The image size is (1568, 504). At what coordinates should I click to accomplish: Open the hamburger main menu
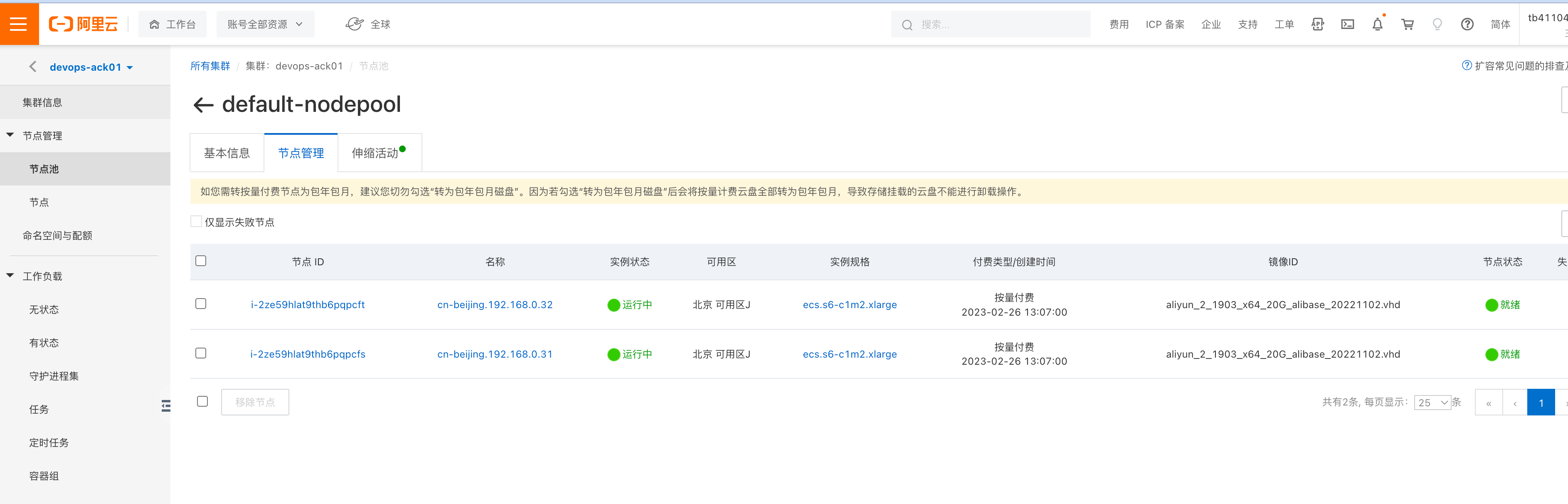(19, 24)
